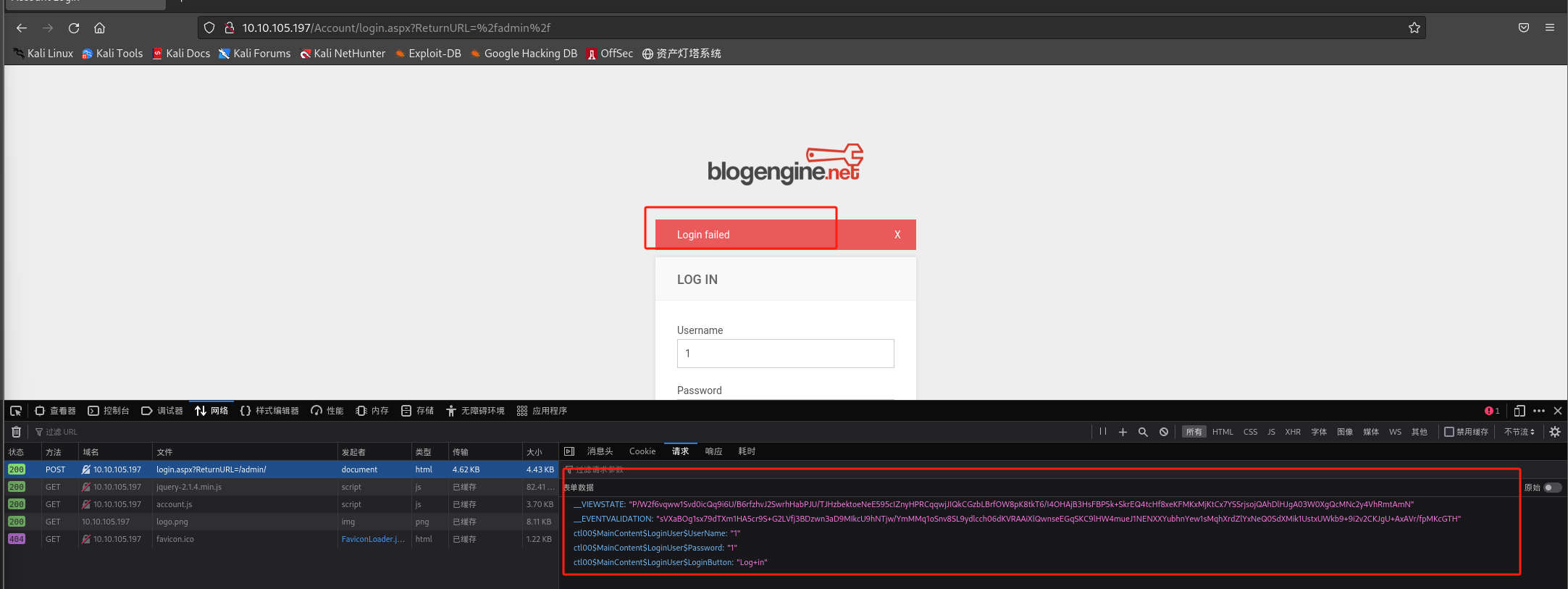Viewport: 1568px width, 589px height.
Task: Activate the devtools element picker icon
Action: (x=16, y=411)
